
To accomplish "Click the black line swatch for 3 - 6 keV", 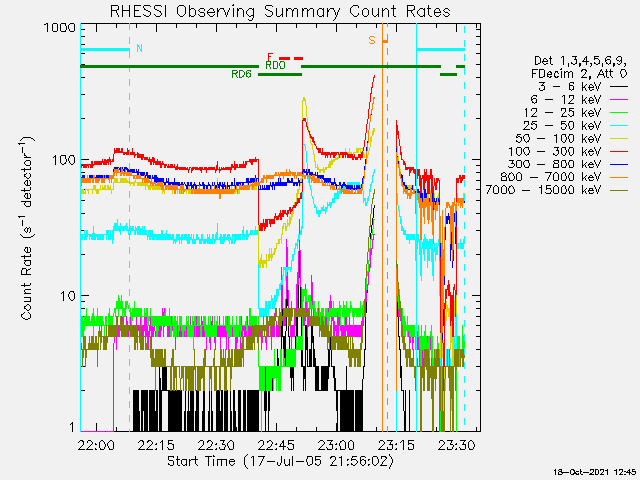I will (619, 87).
